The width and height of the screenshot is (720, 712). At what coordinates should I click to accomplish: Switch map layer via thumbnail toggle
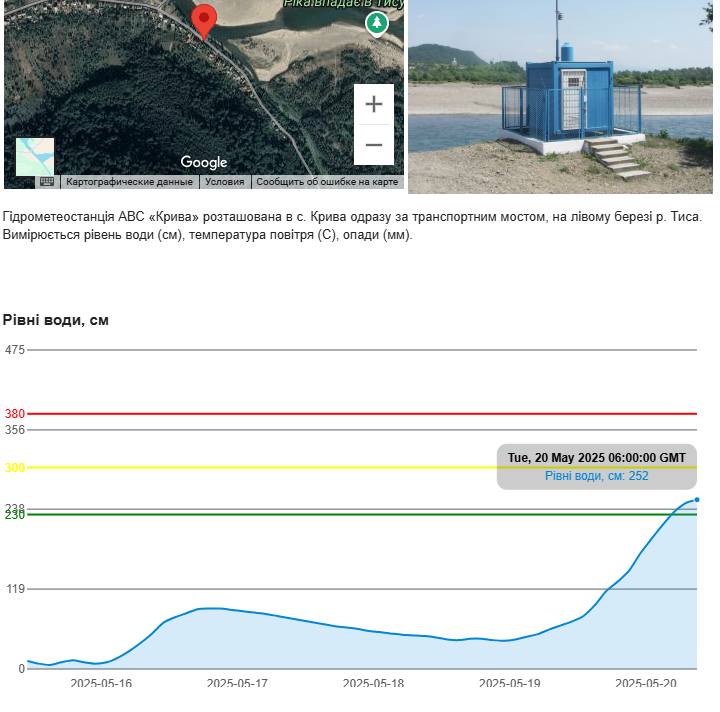coord(35,157)
